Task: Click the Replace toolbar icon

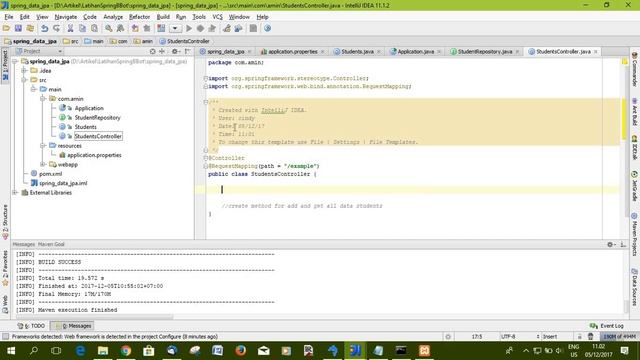Action: pyautogui.click(x=120, y=28)
